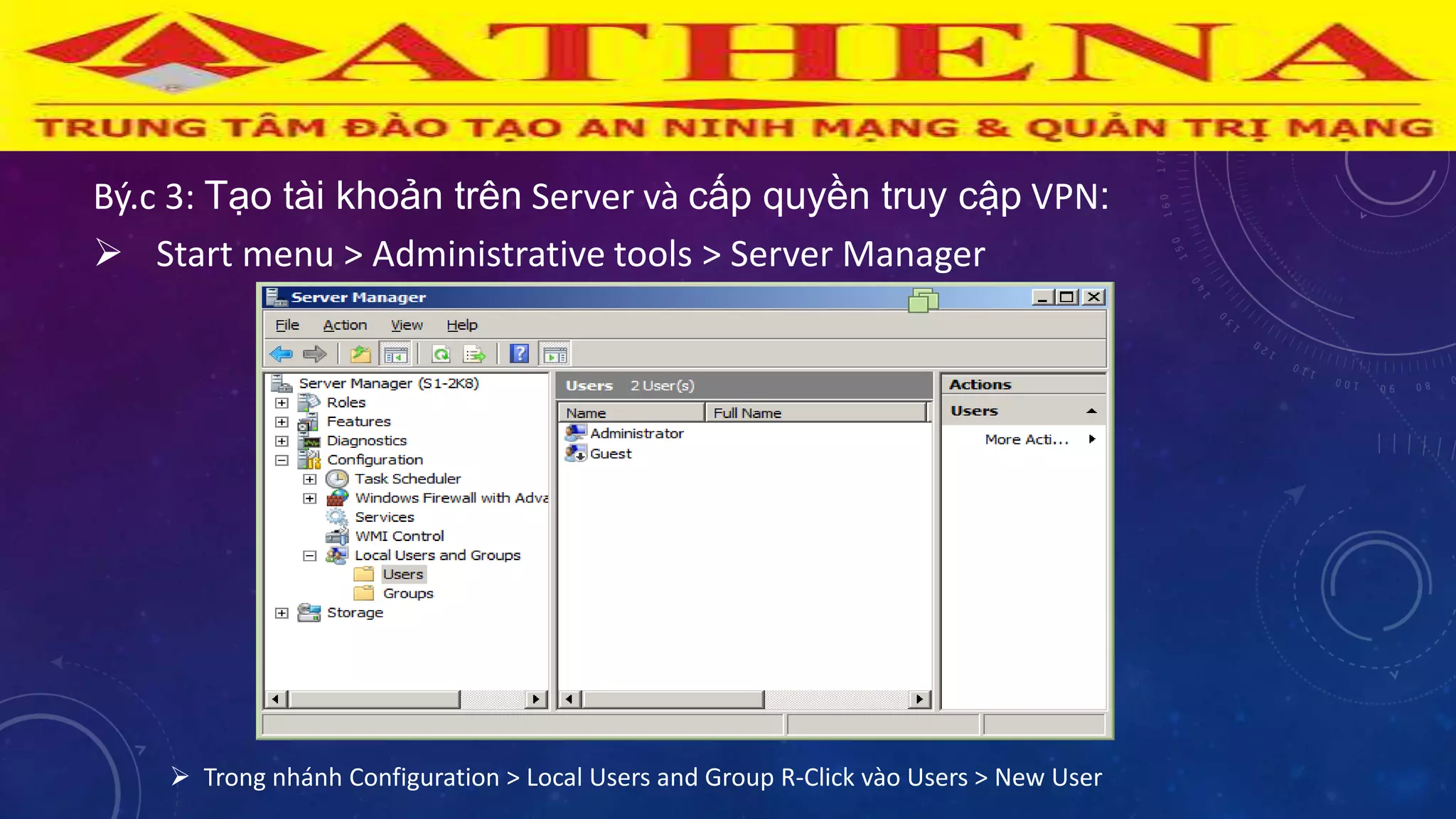Select Server Manager (S1-2K8) root node

coord(389,383)
